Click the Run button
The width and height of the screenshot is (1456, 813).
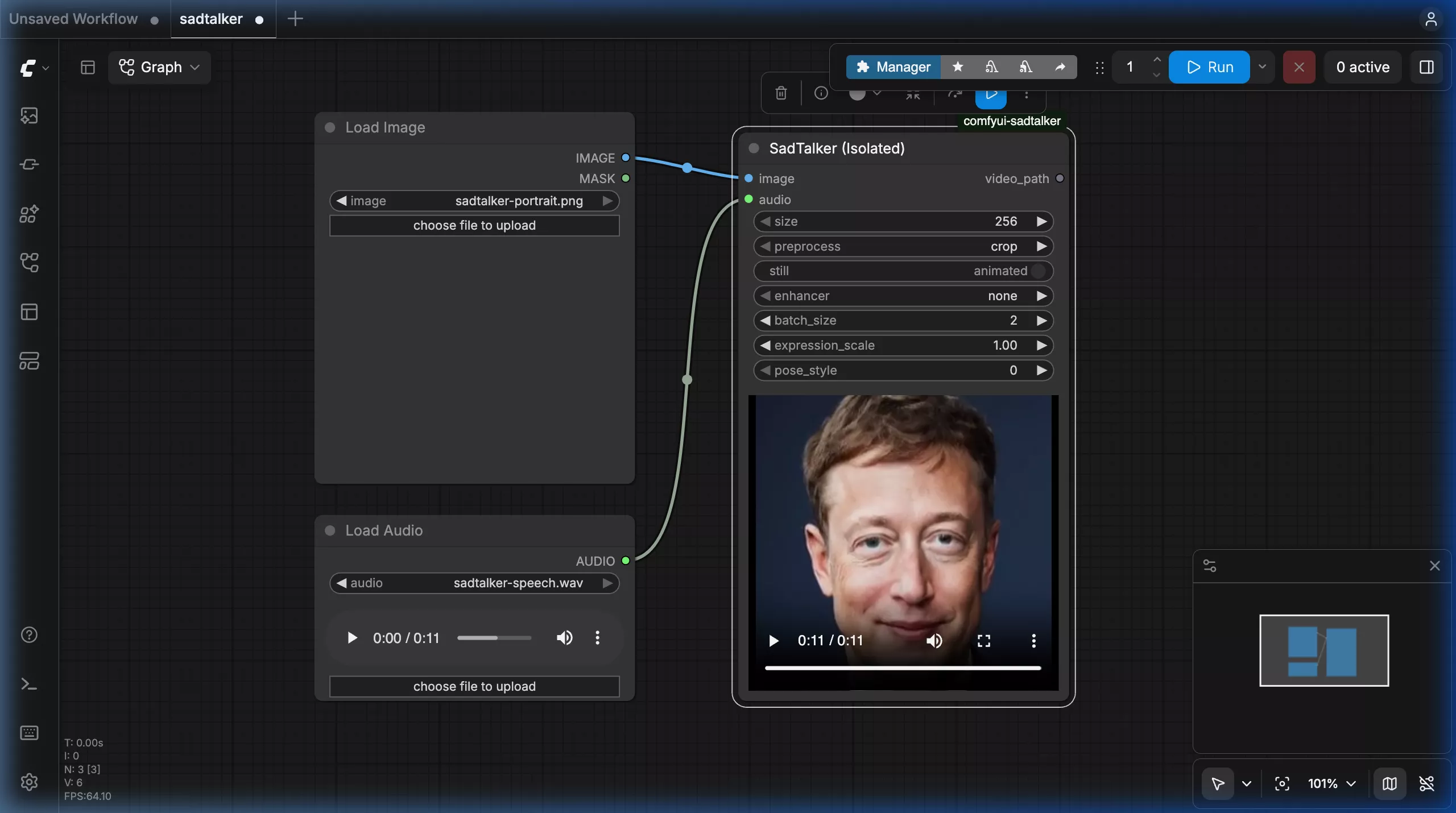coord(1209,67)
